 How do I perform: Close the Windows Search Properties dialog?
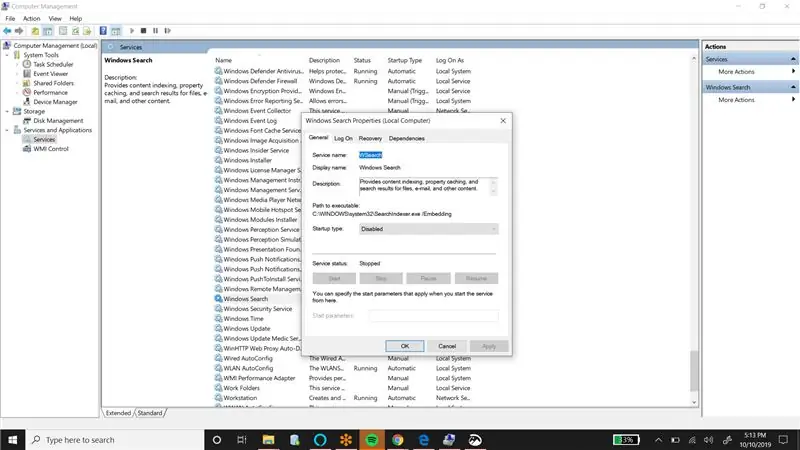[503, 121]
